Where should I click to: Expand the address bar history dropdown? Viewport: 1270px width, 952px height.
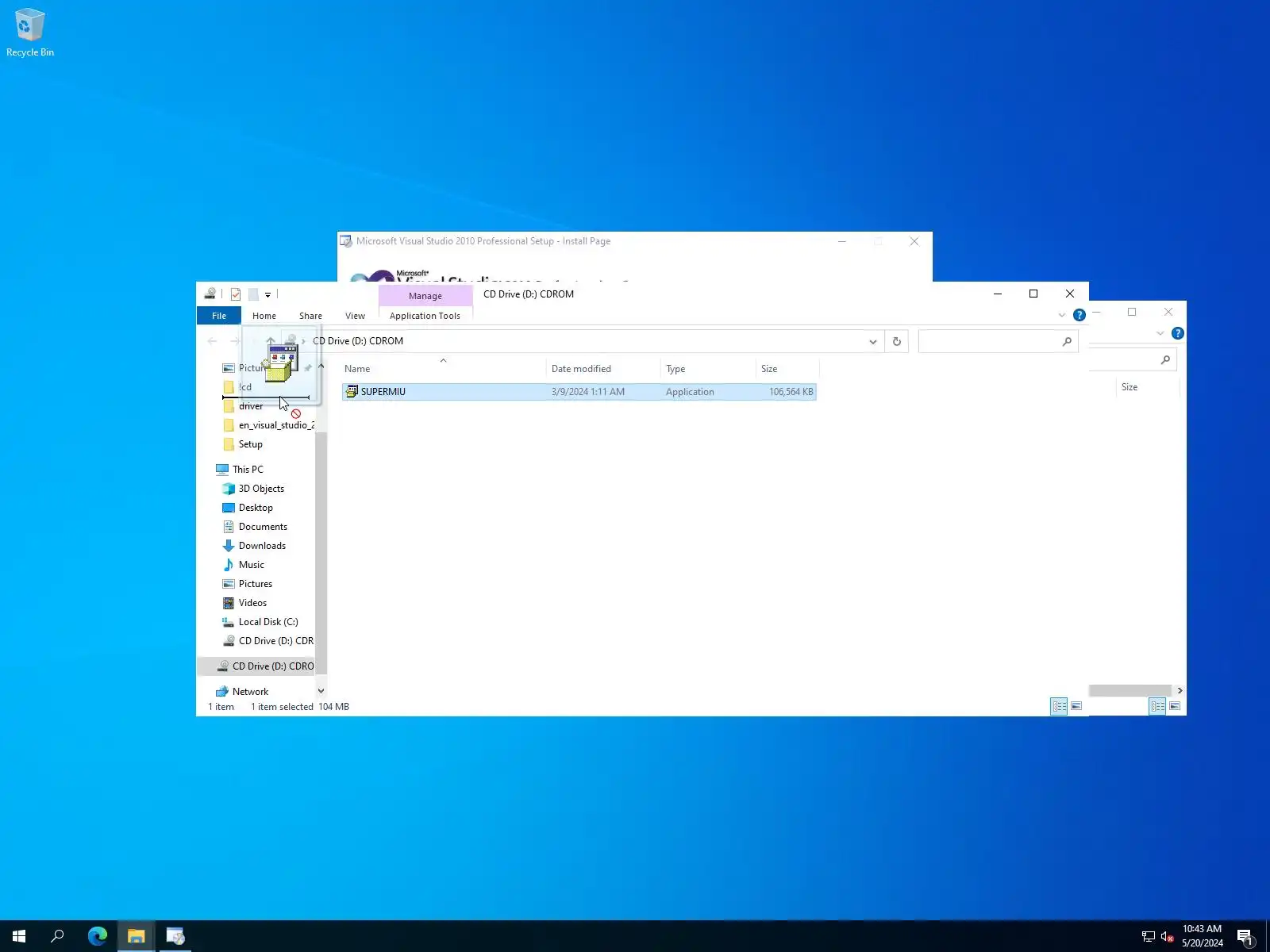[873, 342]
